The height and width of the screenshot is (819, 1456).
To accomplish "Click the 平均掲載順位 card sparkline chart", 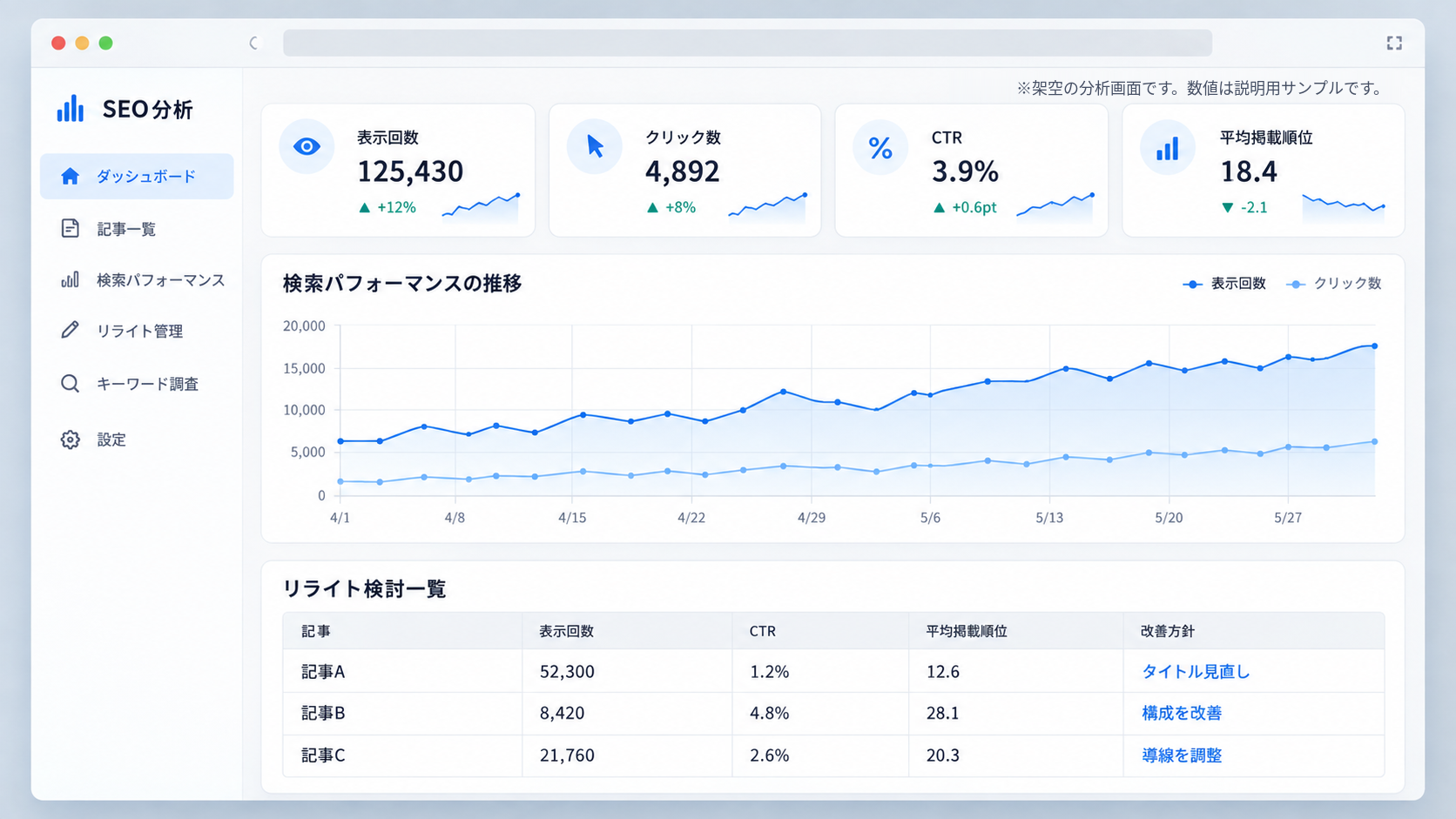I will (x=1344, y=207).
